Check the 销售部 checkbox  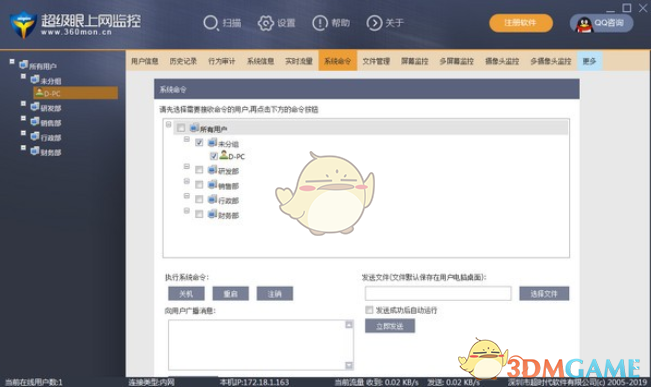click(x=199, y=185)
